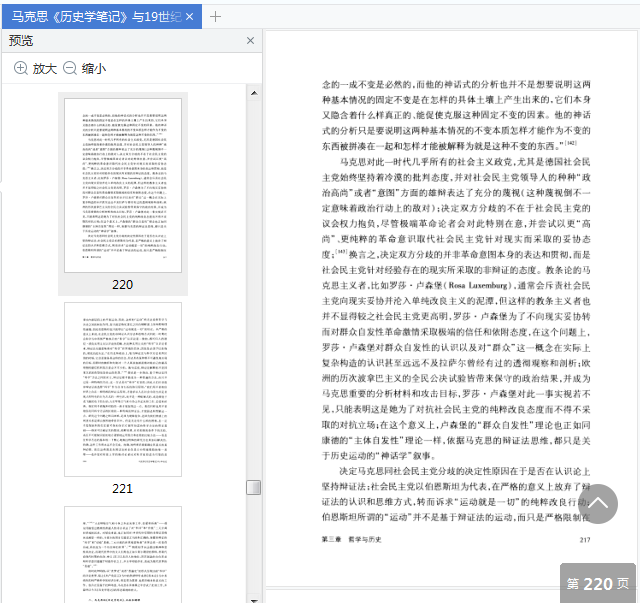The image size is (640, 603).
Task: Click the Rosa Luxemburg text in the page
Action: pyautogui.click(x=478, y=285)
